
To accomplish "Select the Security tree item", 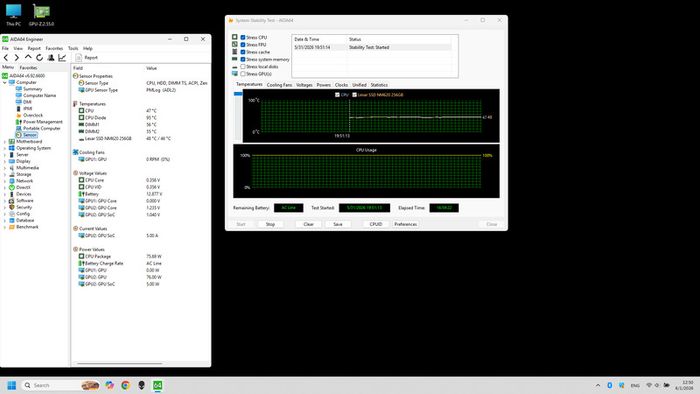I will point(24,207).
